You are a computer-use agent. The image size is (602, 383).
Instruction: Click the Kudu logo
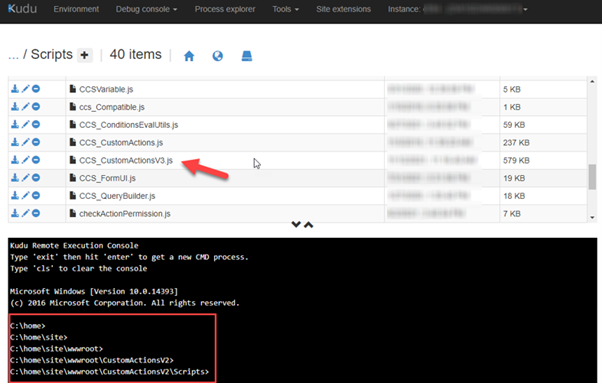pos(22,9)
